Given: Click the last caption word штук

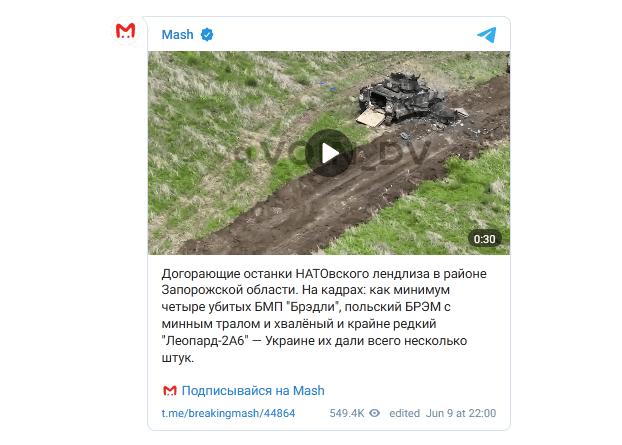Looking at the screenshot, I should pyautogui.click(x=178, y=358).
